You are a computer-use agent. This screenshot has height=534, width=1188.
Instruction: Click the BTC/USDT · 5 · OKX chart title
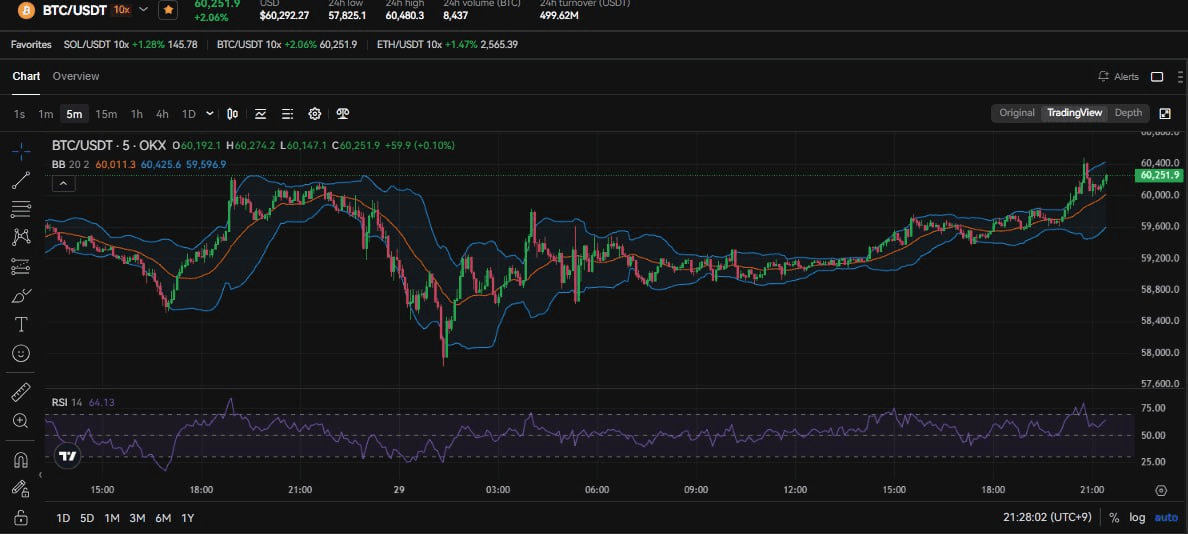109,145
